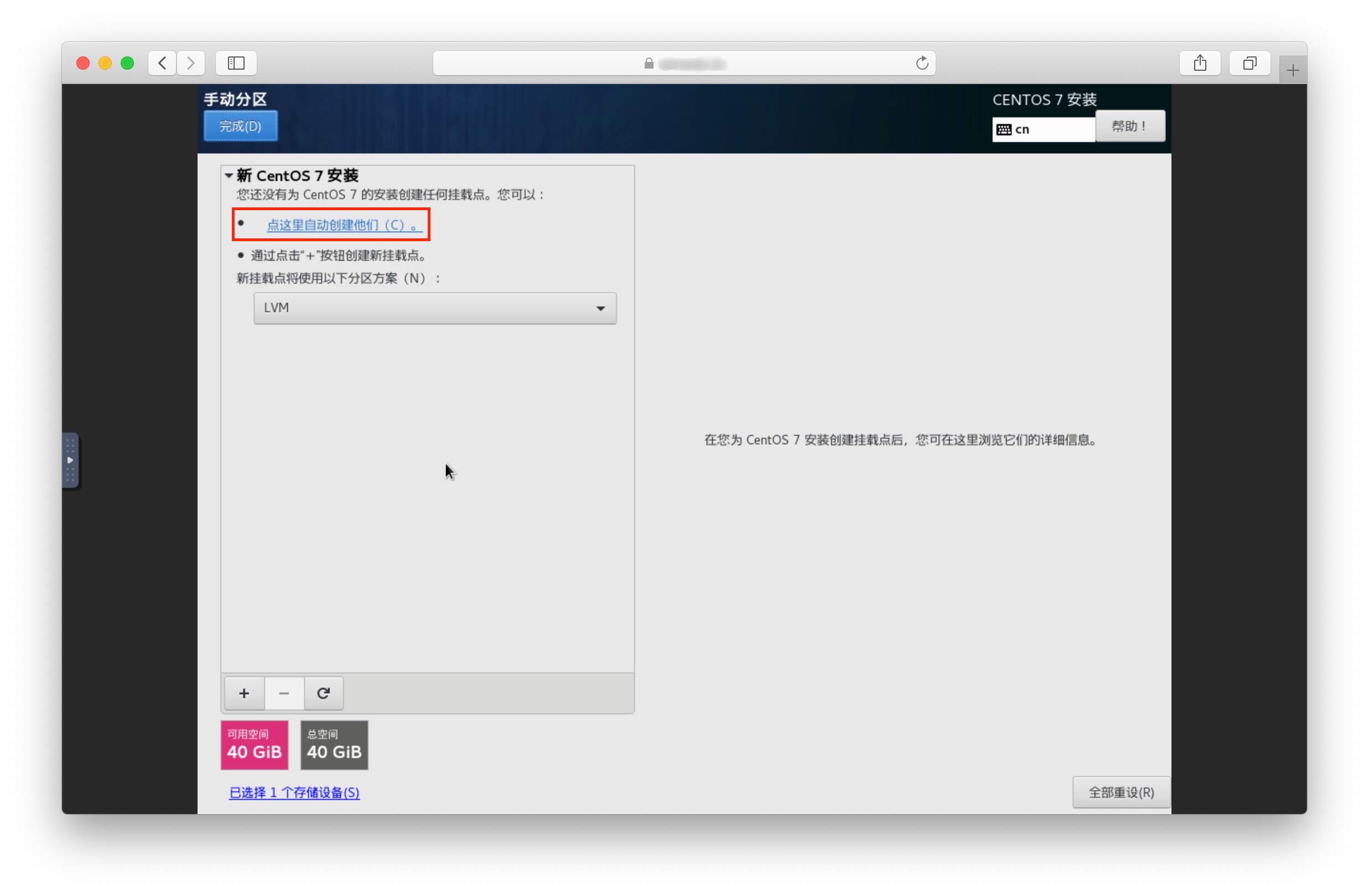Click the 点这里自动创建他们 (C) link
The height and width of the screenshot is (896, 1369).
pos(345,225)
